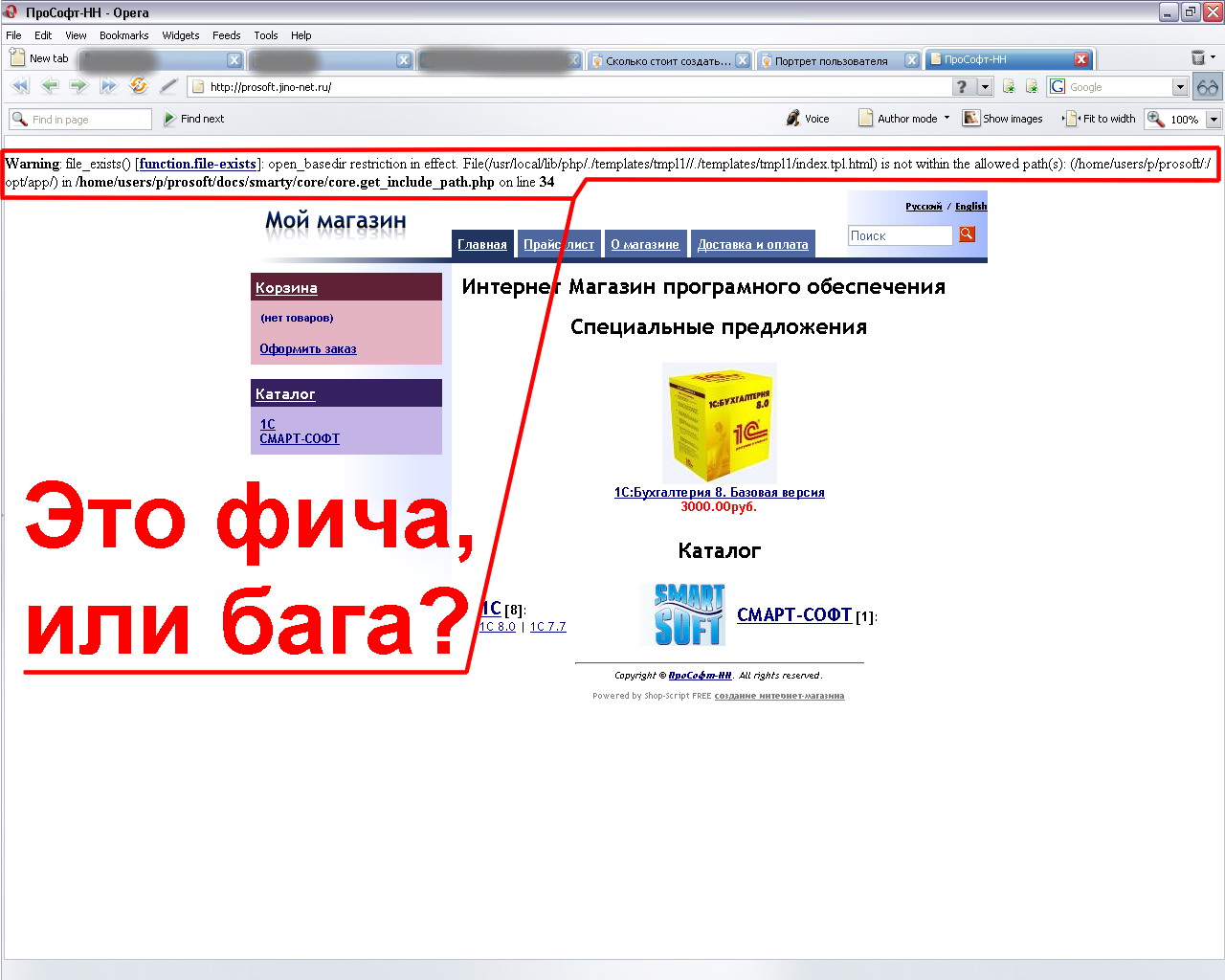Open the Корзина cart heading link
The image size is (1225, 980).
[286, 288]
